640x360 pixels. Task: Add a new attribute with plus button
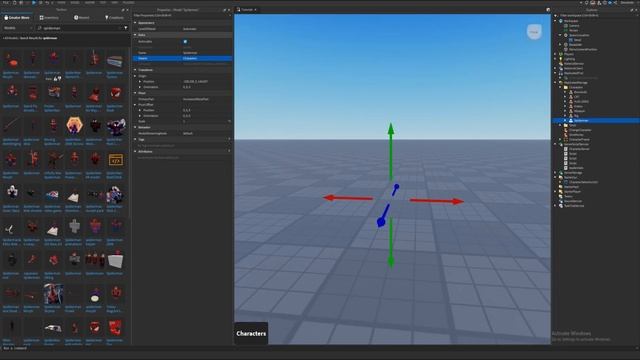coord(229,151)
